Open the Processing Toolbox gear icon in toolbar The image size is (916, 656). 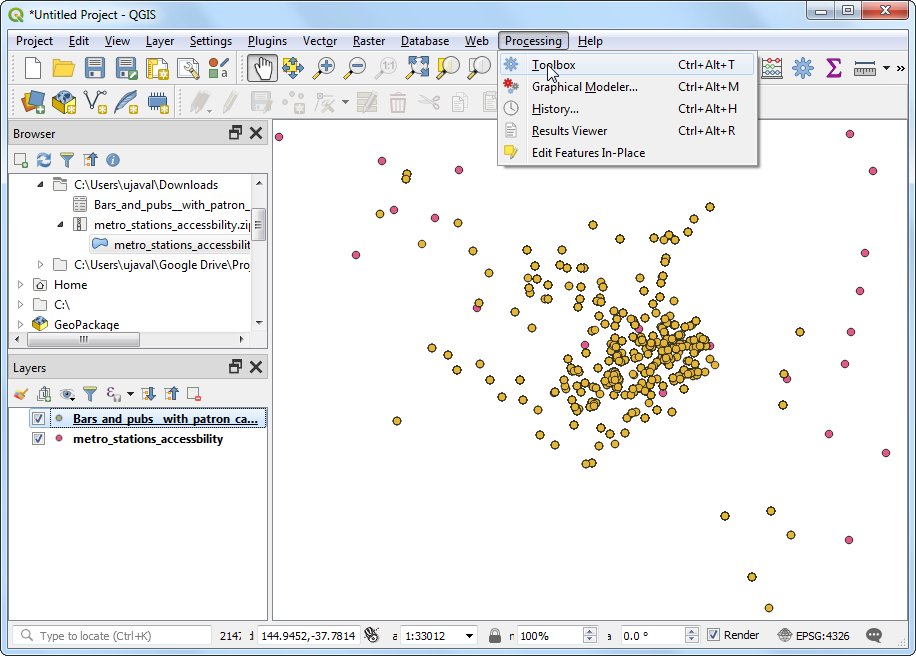pos(802,68)
